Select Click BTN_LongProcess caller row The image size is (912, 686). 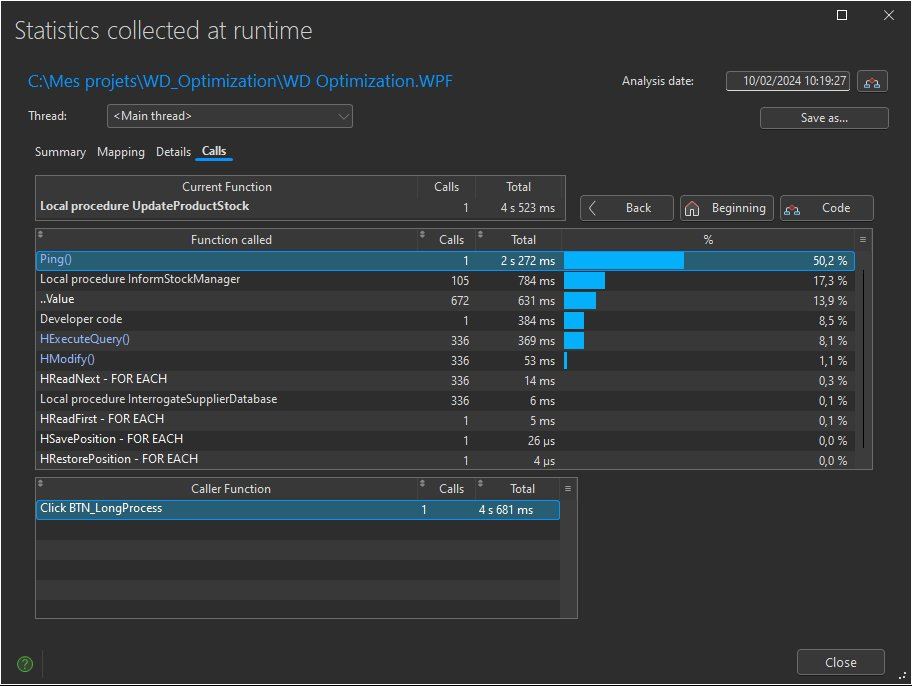(x=298, y=510)
